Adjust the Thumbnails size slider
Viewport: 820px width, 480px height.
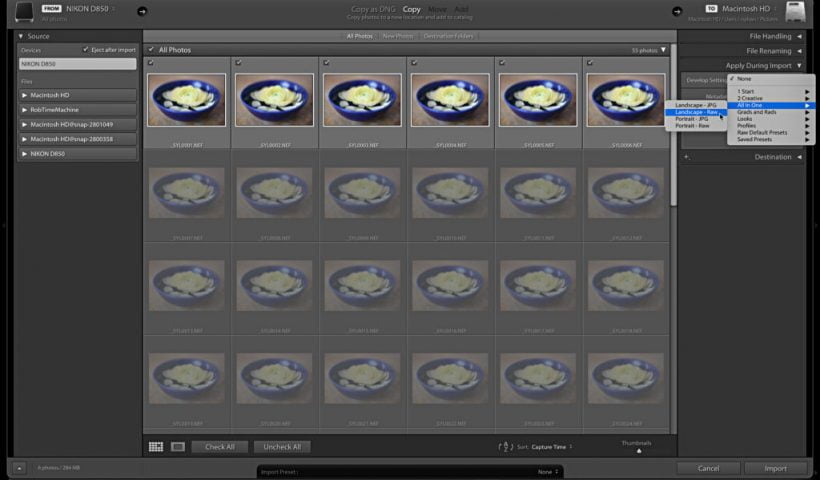[638, 451]
